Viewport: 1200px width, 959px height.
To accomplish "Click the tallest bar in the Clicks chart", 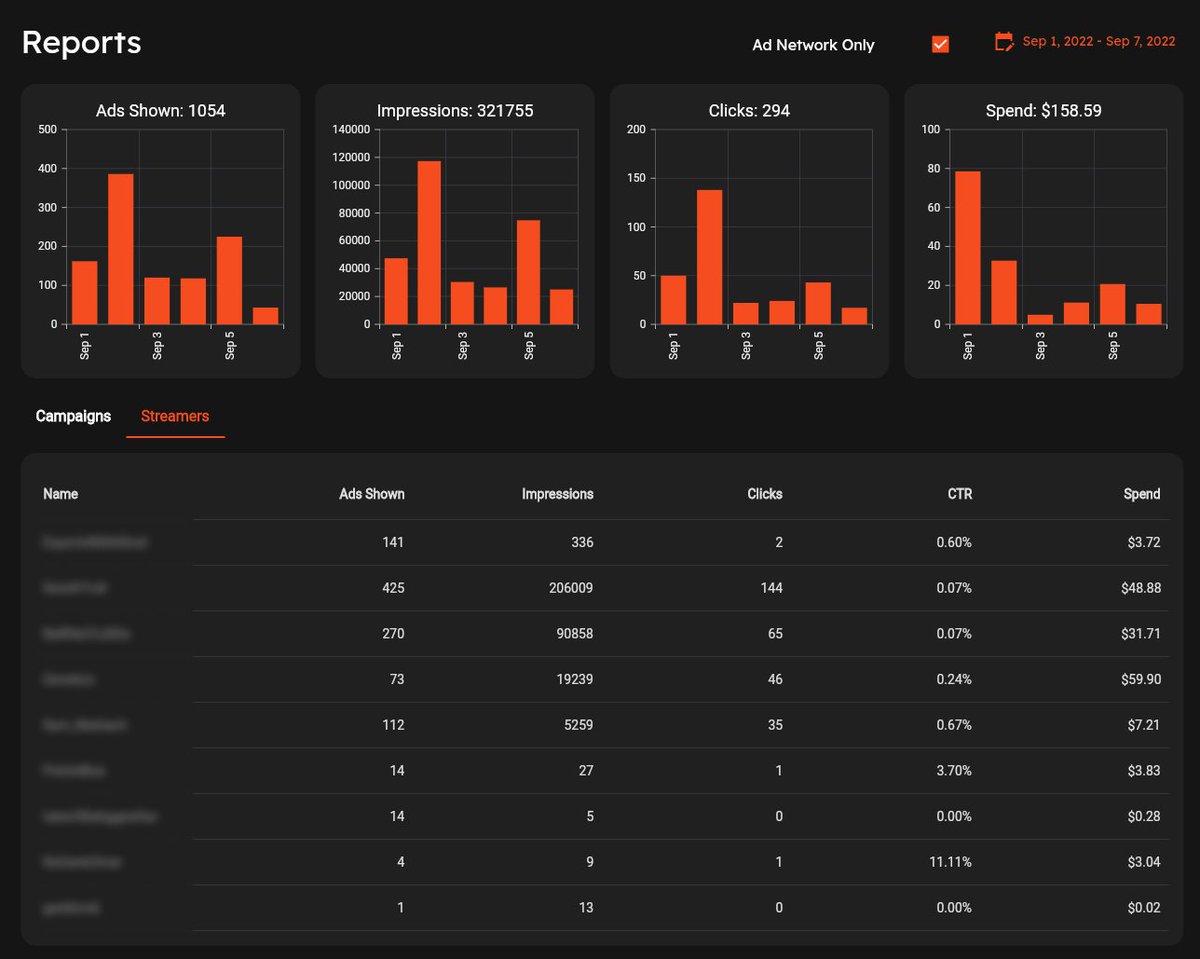I will 710,257.
